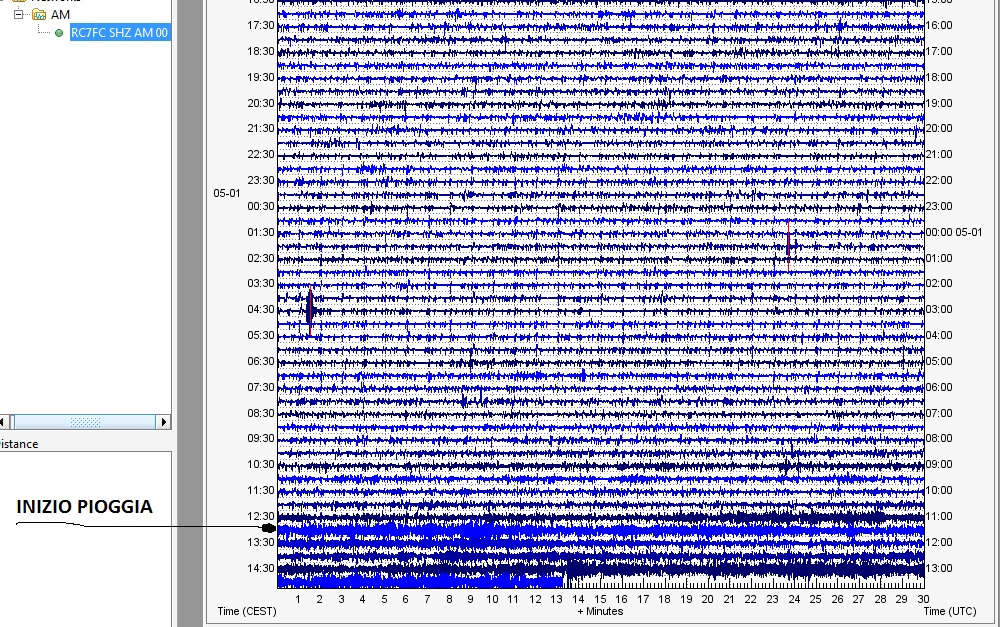Click the 02:30 CEST time label

(261, 258)
